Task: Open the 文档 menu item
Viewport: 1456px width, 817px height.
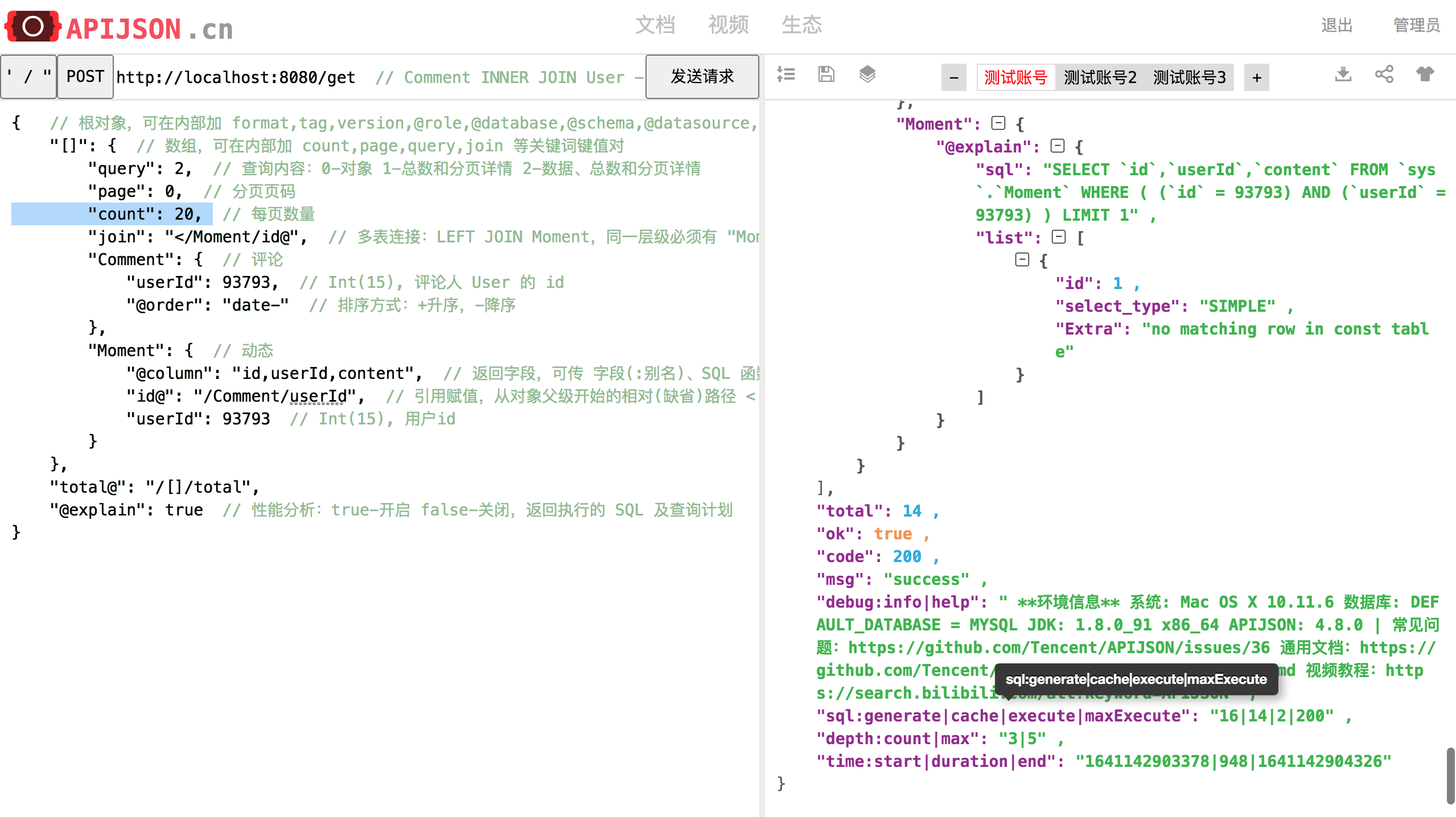Action: pos(655,25)
